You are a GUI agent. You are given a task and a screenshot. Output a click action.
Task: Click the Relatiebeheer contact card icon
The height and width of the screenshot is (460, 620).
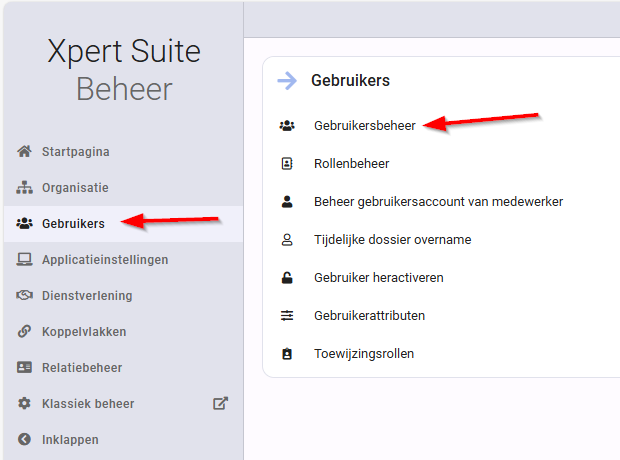pos(25,367)
